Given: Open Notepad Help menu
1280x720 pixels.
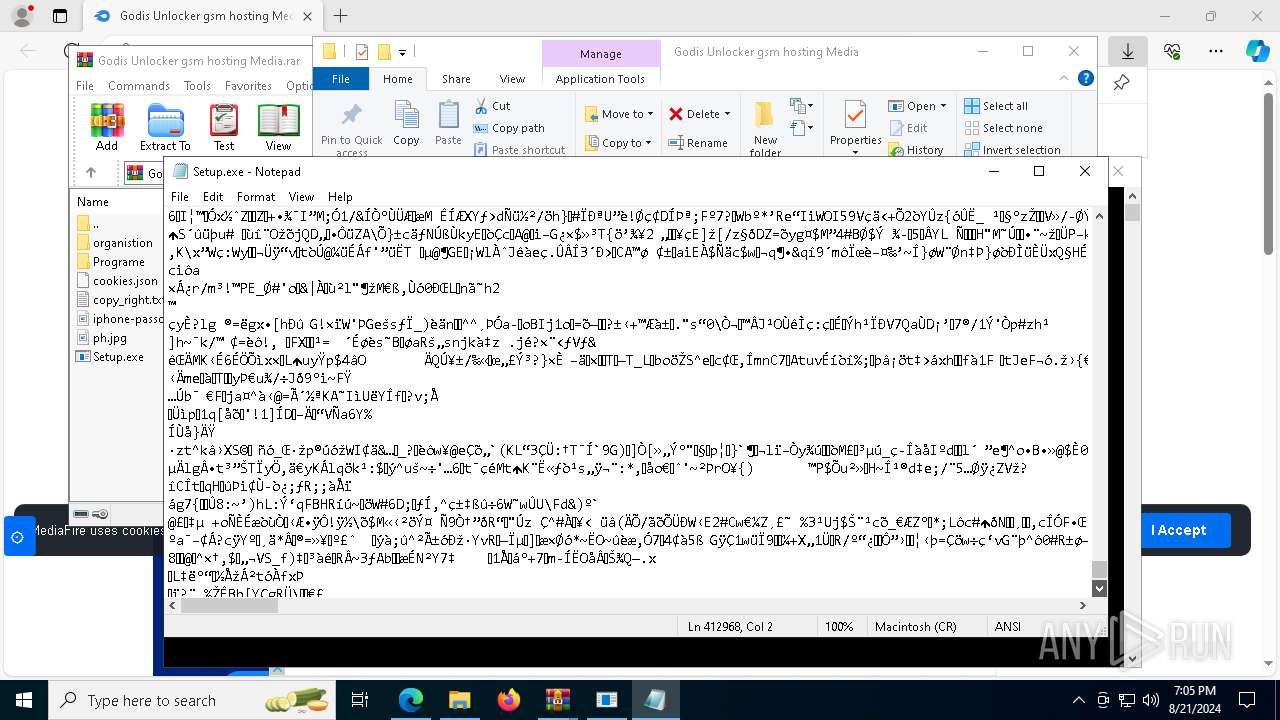Looking at the screenshot, I should 340,197.
